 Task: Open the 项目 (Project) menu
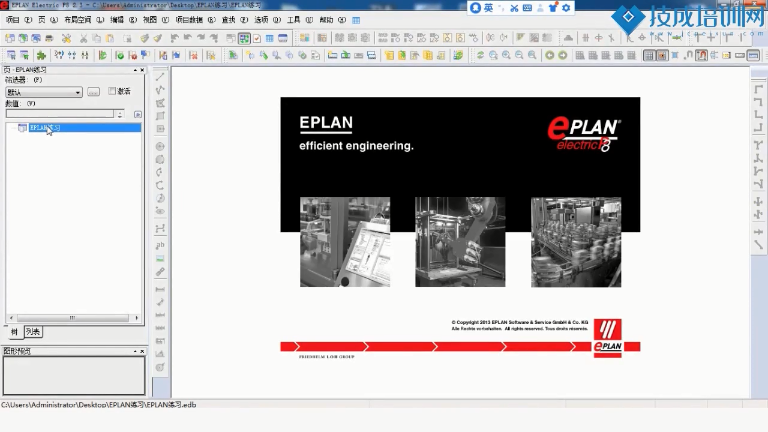18,20
